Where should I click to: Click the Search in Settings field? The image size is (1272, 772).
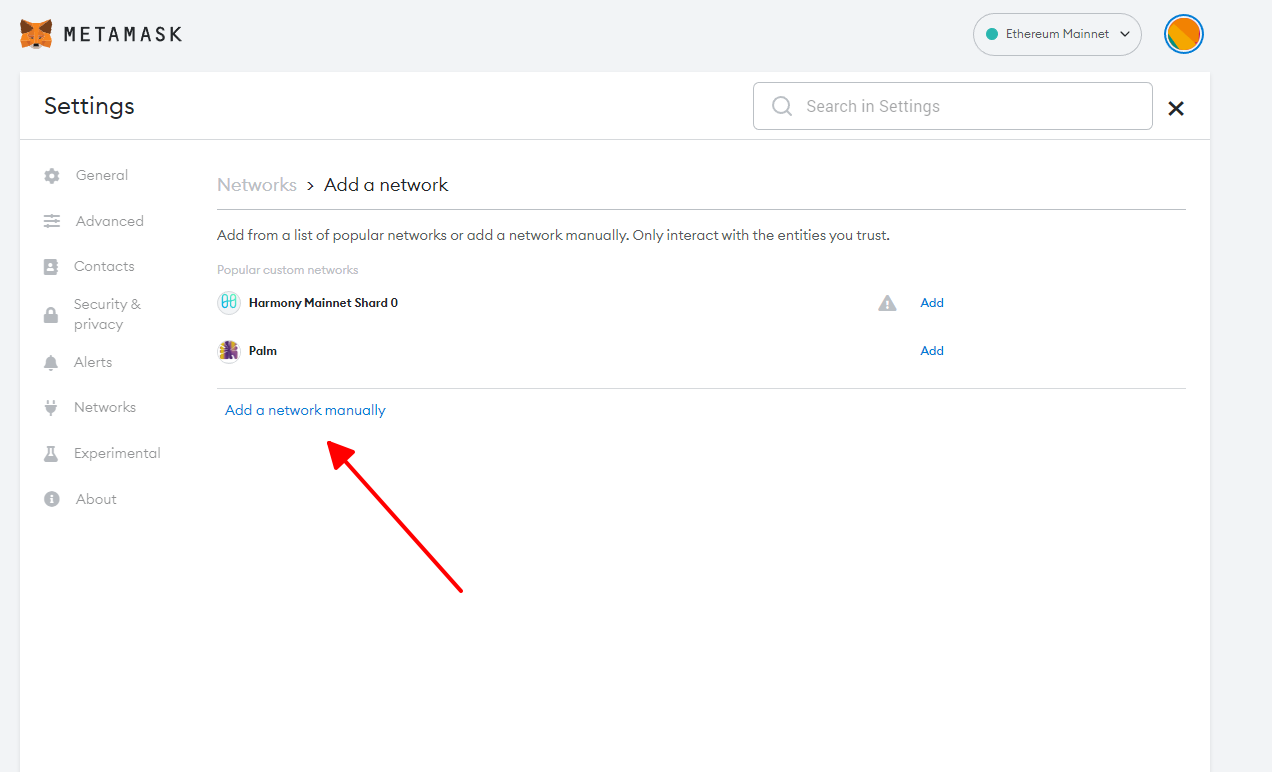coord(953,106)
